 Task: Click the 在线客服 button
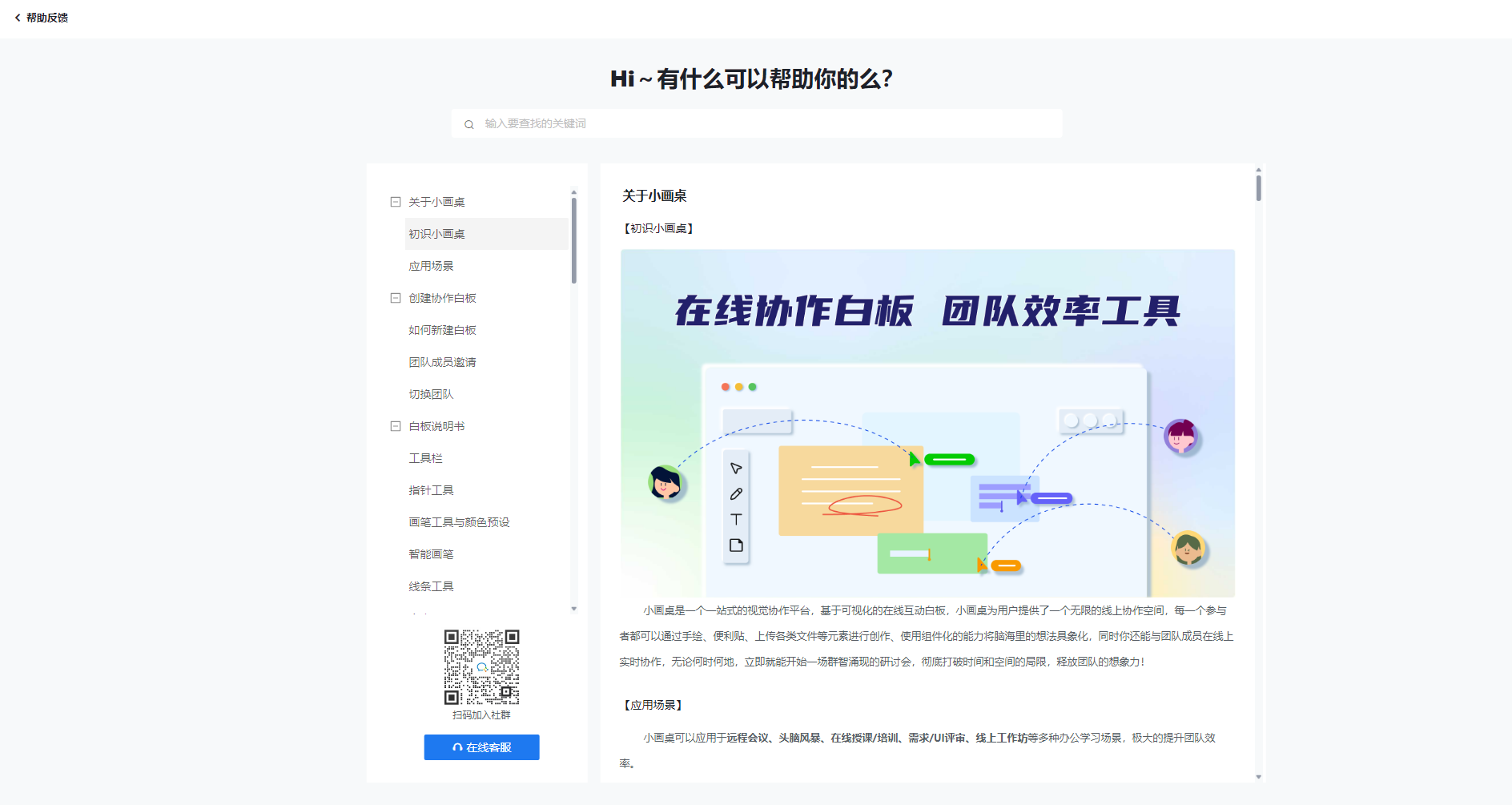481,747
